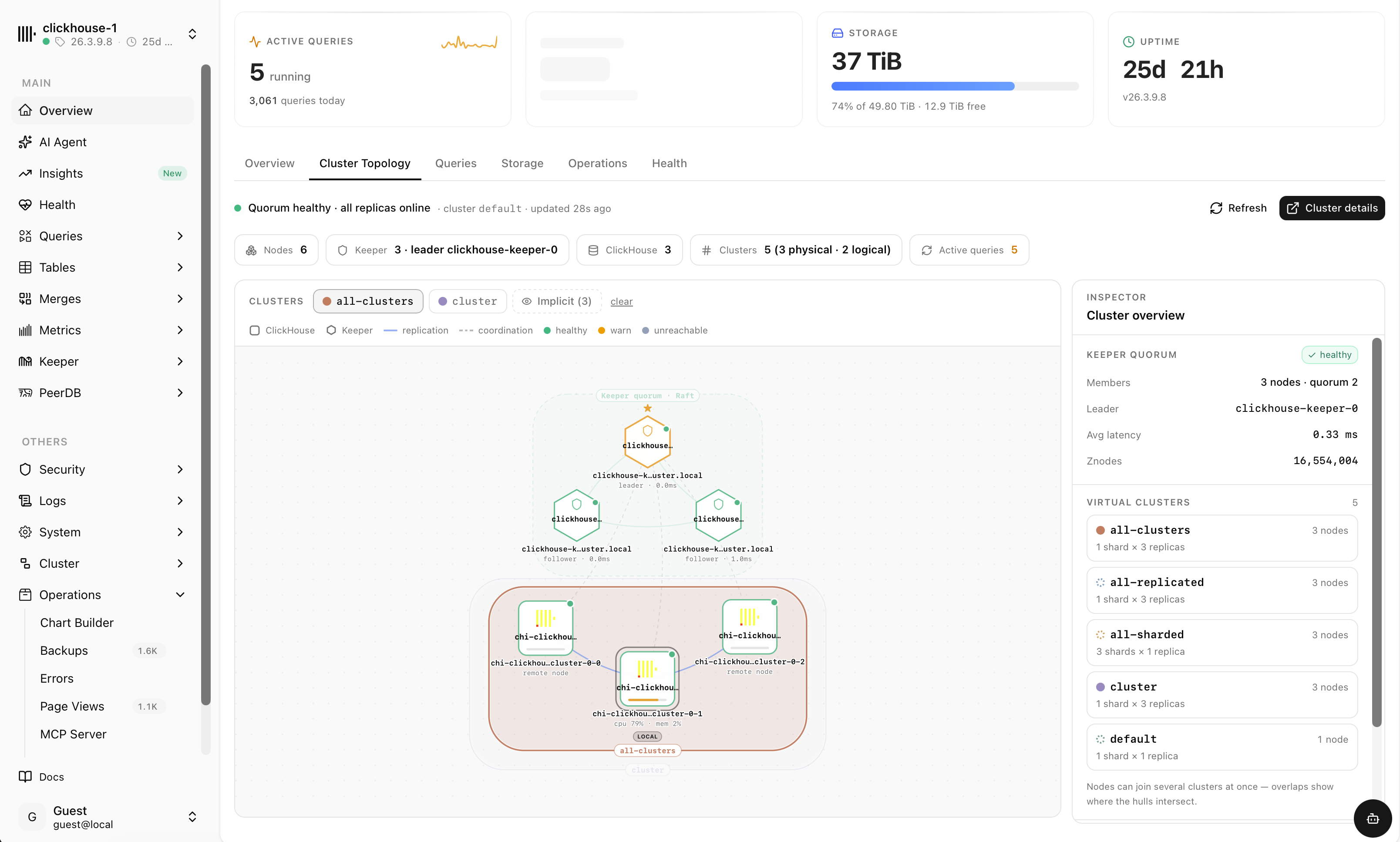This screenshot has width=1400, height=842.
Task: Click the Operations calendar icon
Action: tap(25, 595)
